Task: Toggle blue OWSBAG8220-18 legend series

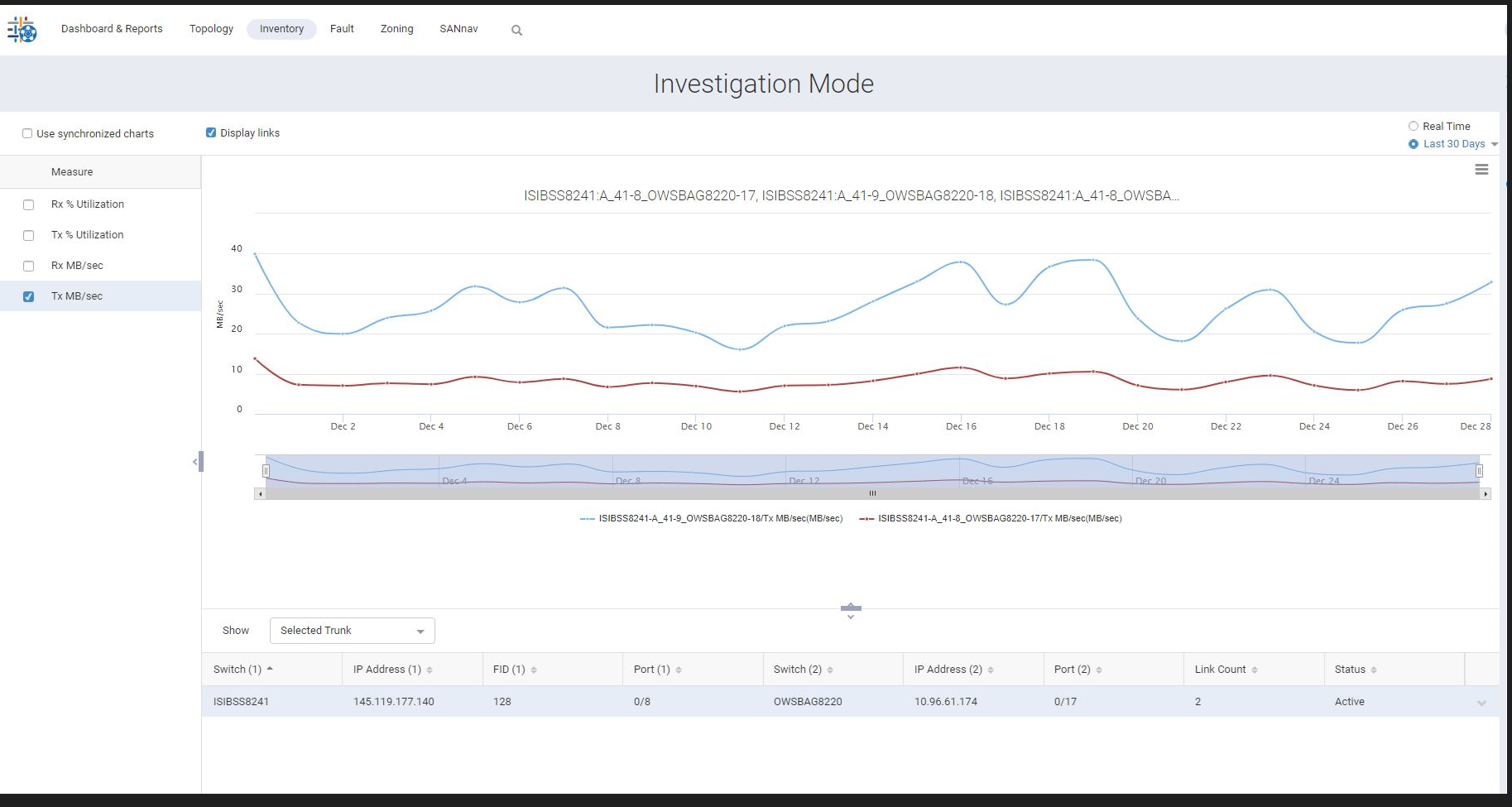Action: 712,519
